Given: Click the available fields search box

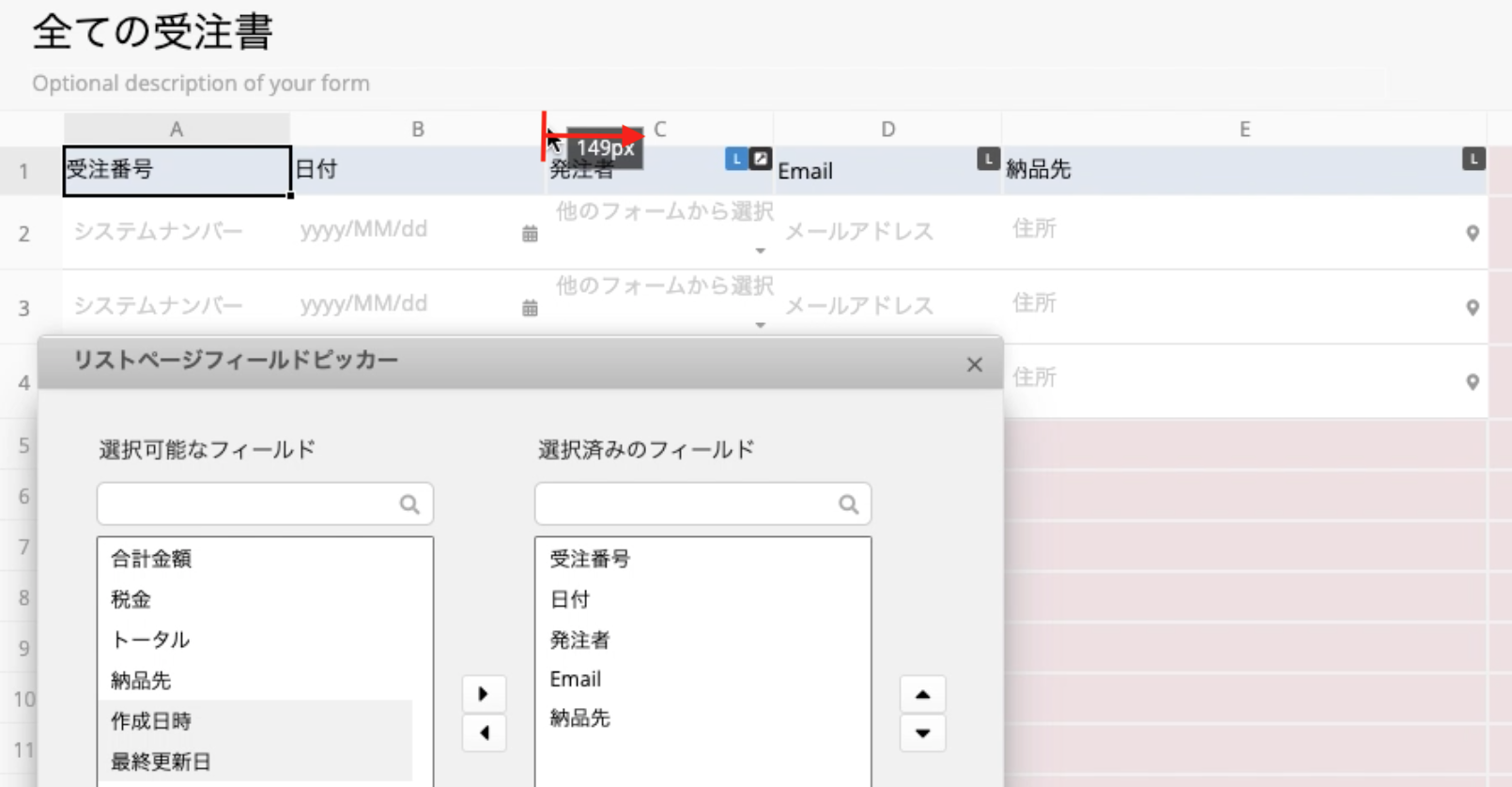Looking at the screenshot, I should coord(249,504).
